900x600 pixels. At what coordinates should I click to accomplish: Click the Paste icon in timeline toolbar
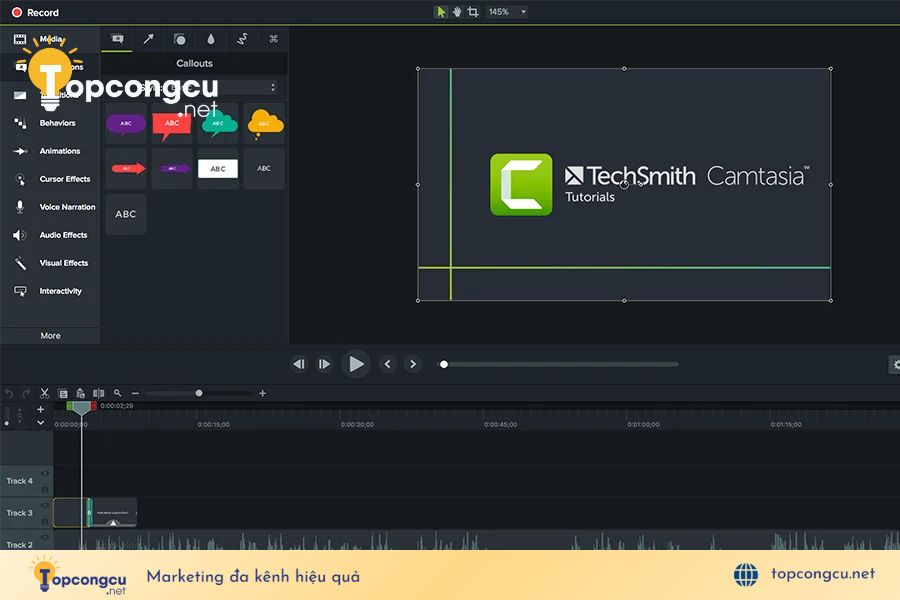tap(81, 393)
